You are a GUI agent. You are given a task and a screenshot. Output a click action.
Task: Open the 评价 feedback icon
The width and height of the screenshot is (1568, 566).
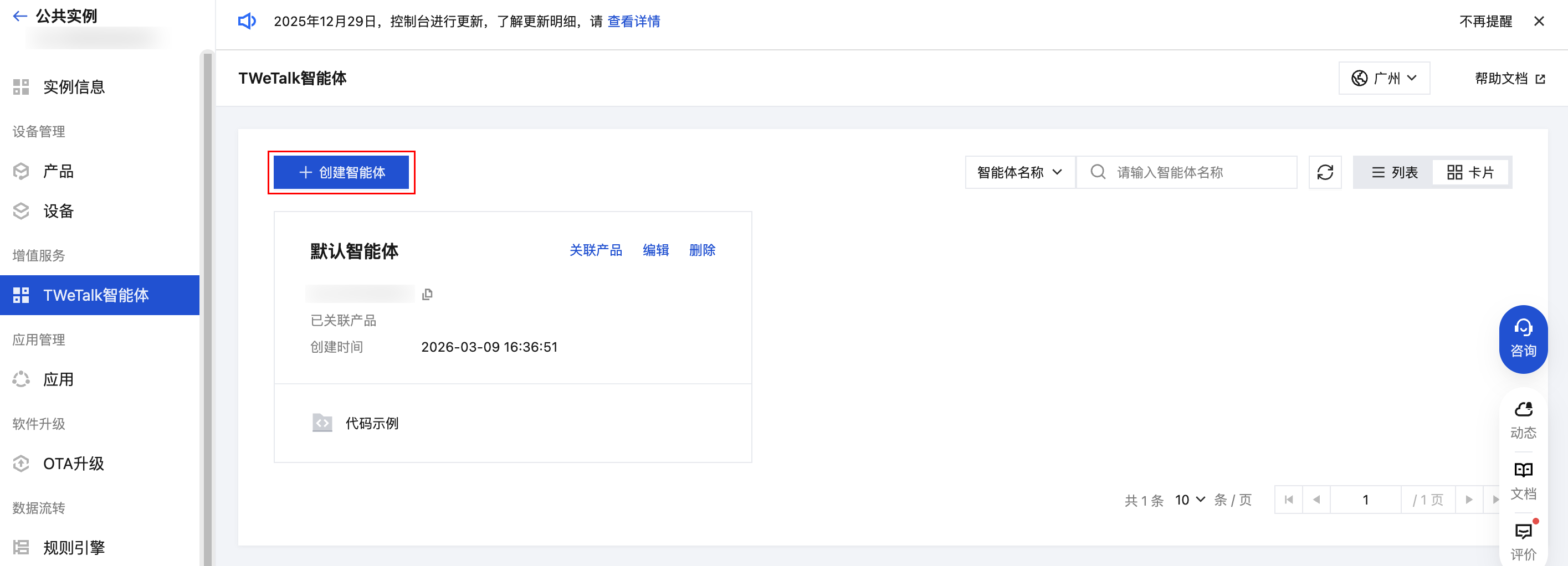1523,541
